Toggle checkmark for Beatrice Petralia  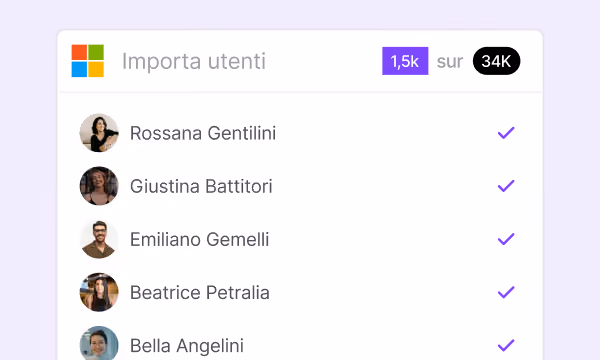pos(506,292)
